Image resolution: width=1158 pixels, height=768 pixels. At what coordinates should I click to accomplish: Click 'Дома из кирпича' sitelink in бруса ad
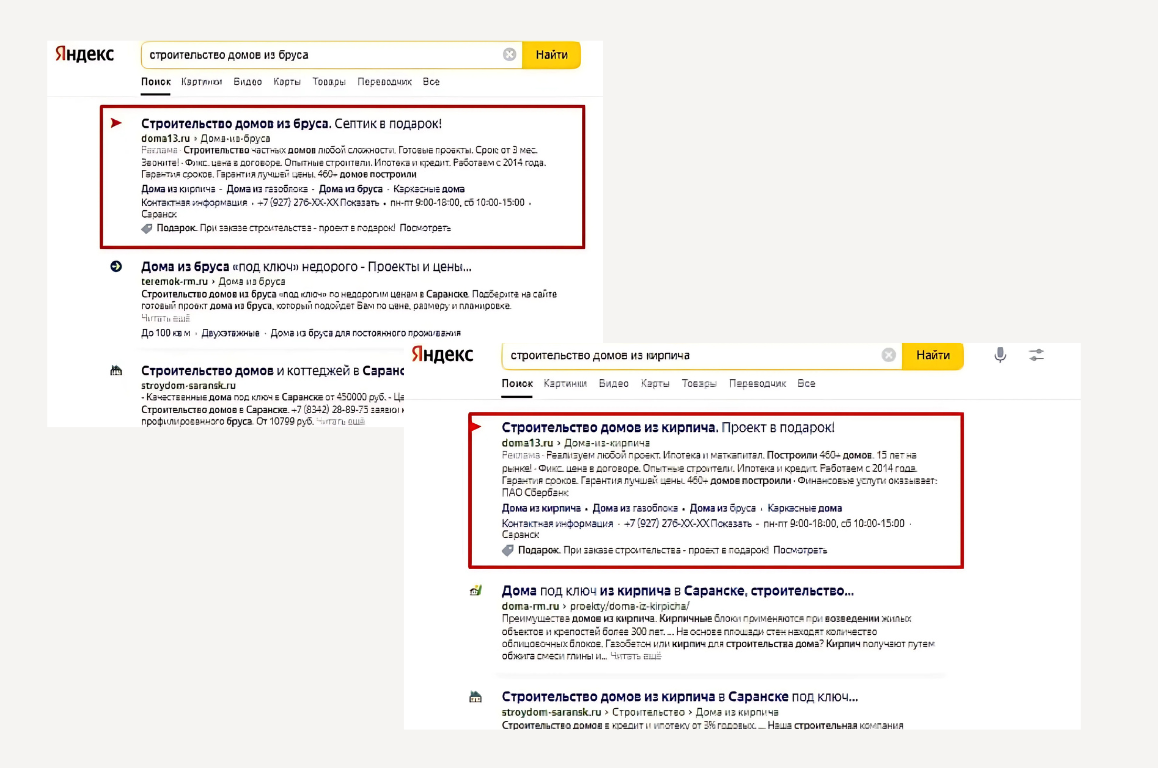click(178, 189)
